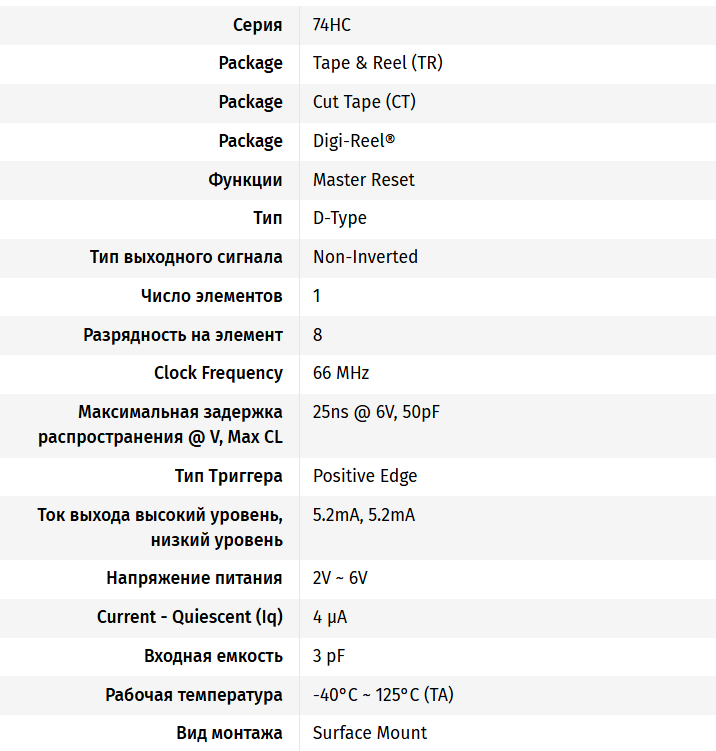716x751 pixels.
Task: Click the Clock Frequency label
Action: point(218,373)
